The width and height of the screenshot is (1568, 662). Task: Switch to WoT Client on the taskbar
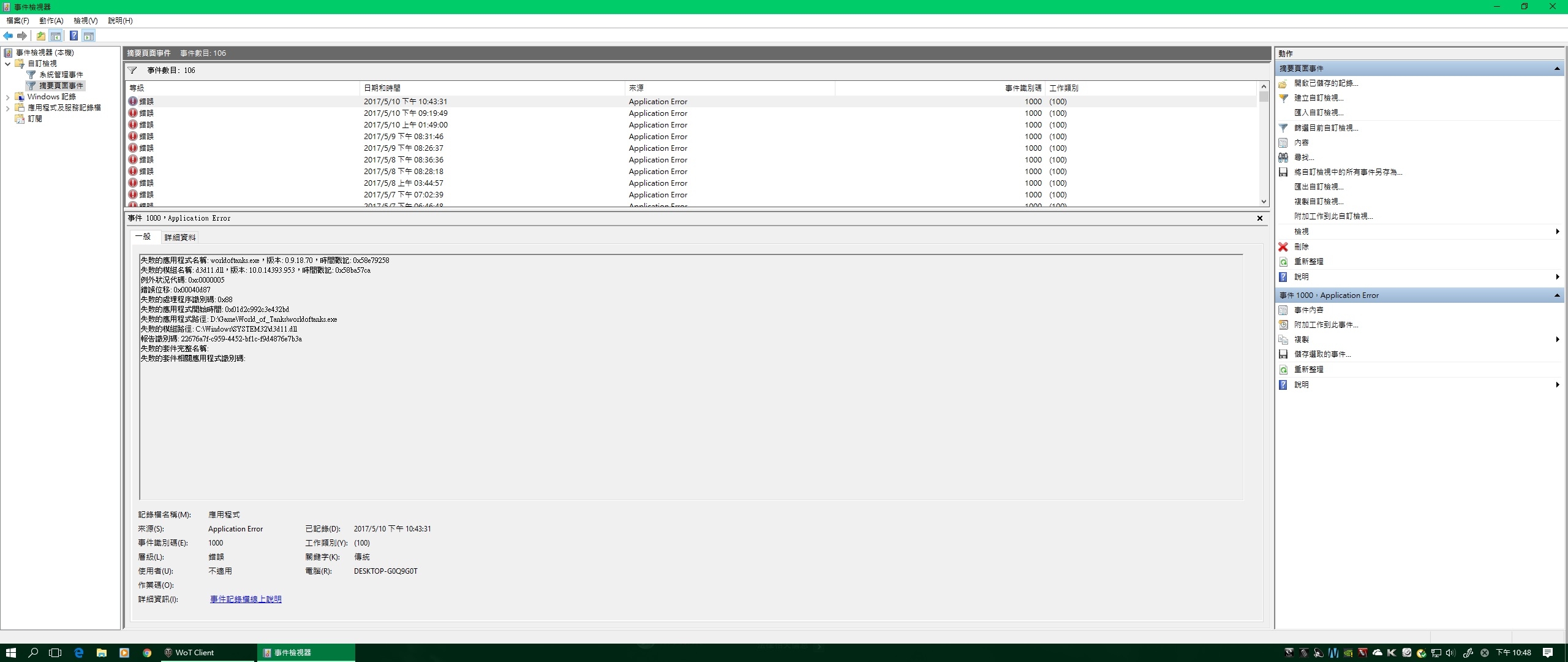click(207, 653)
